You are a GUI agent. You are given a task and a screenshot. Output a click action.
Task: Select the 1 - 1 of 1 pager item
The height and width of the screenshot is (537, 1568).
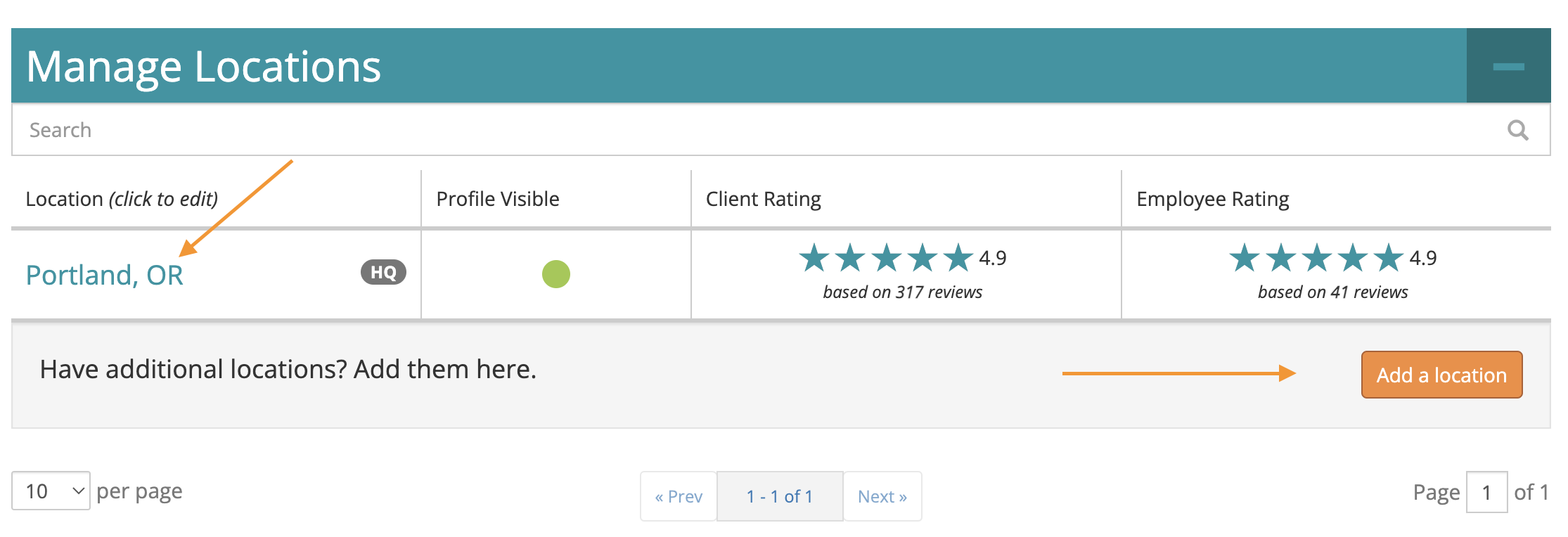click(780, 496)
